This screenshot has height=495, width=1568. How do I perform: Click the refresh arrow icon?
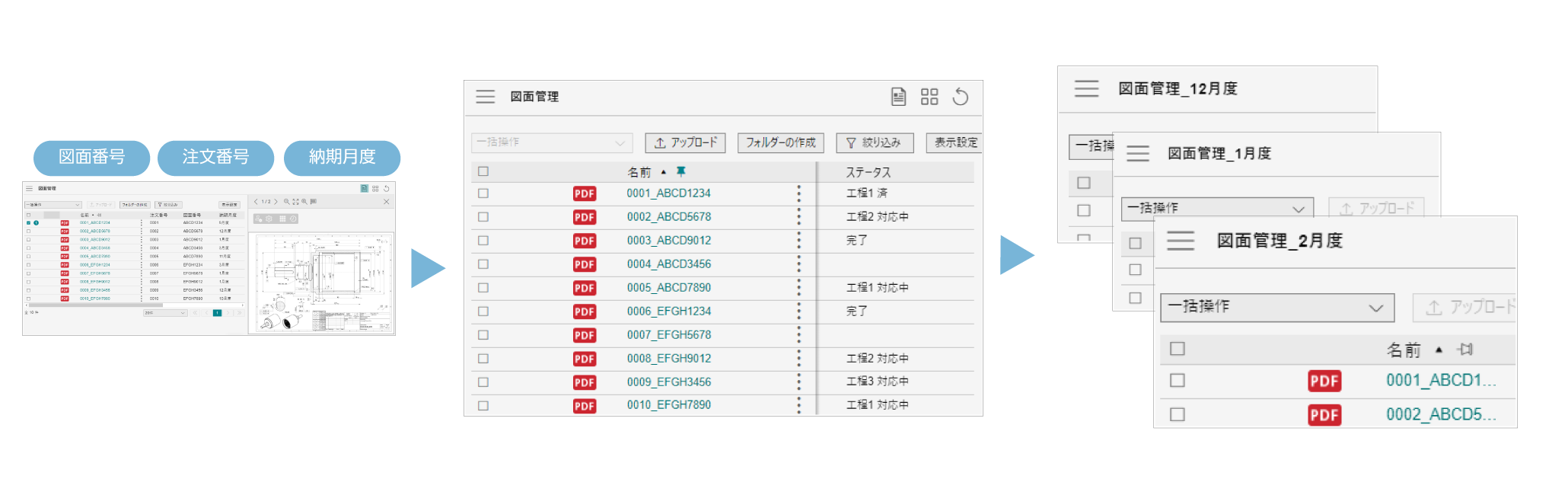pyautogui.click(x=961, y=97)
